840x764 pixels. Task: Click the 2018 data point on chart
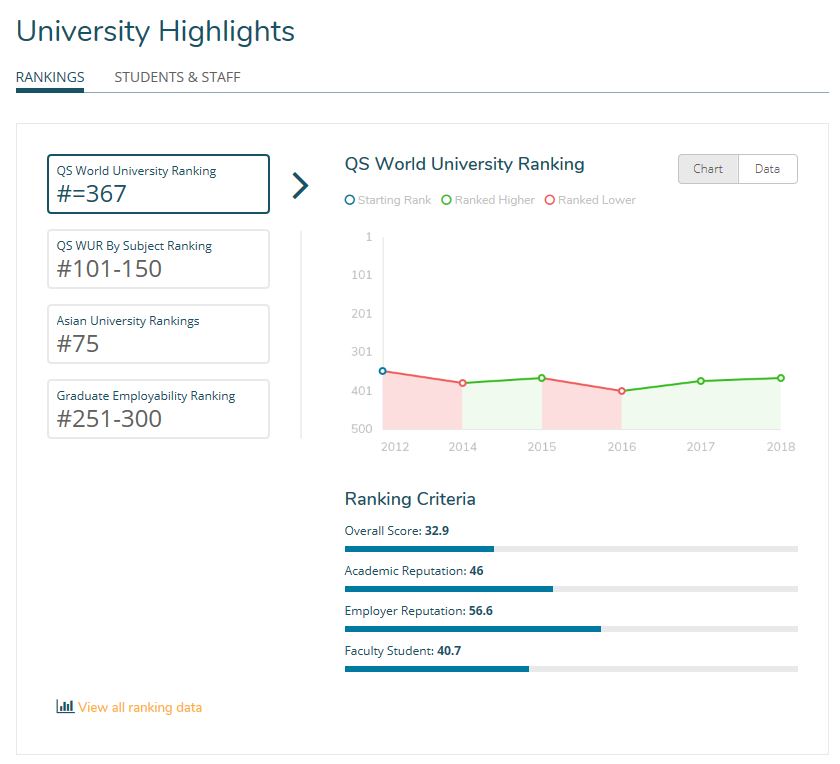tap(781, 378)
